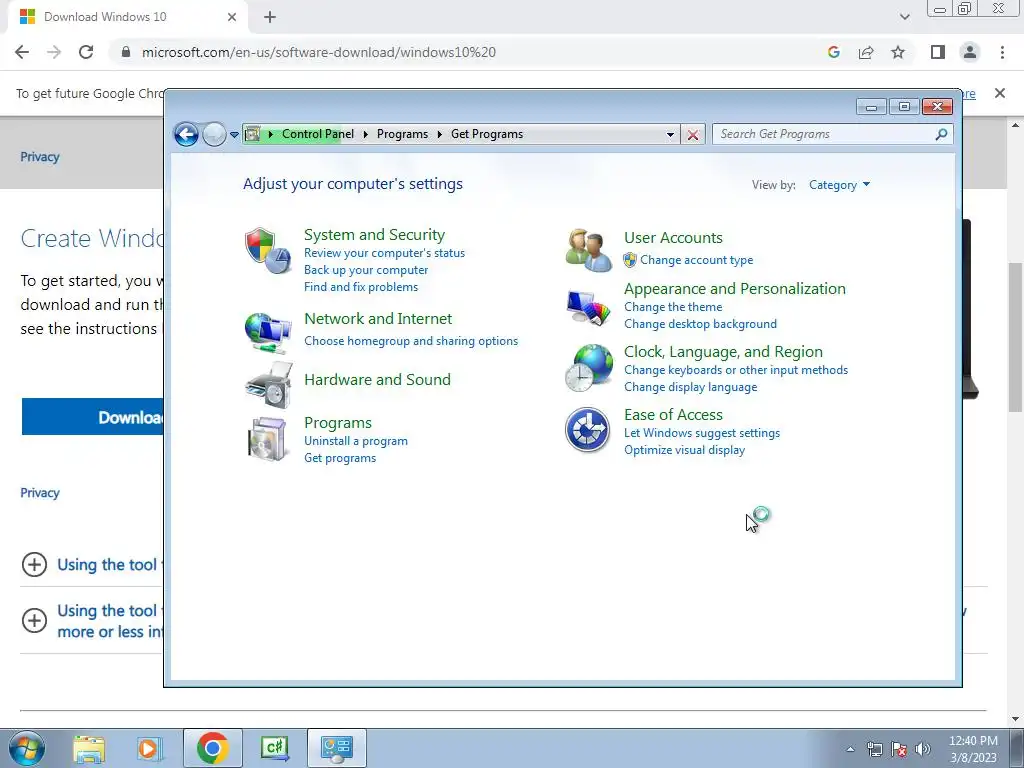Expand the arrow after Control Panel breadcrumb
Image resolution: width=1024 pixels, height=768 pixels.
coord(365,134)
